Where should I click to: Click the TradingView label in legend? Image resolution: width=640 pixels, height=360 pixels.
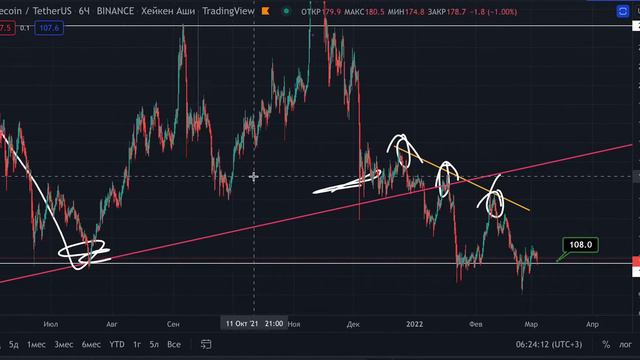(229, 11)
